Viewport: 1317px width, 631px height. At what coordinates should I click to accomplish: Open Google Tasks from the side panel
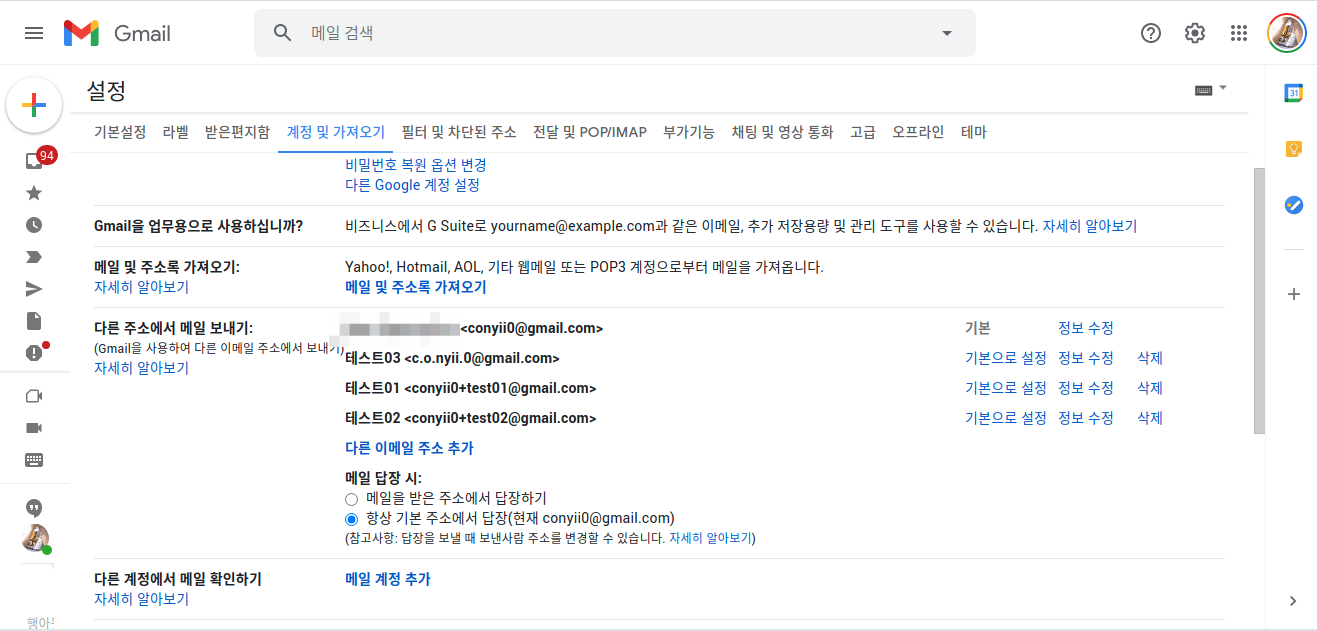coord(1293,205)
